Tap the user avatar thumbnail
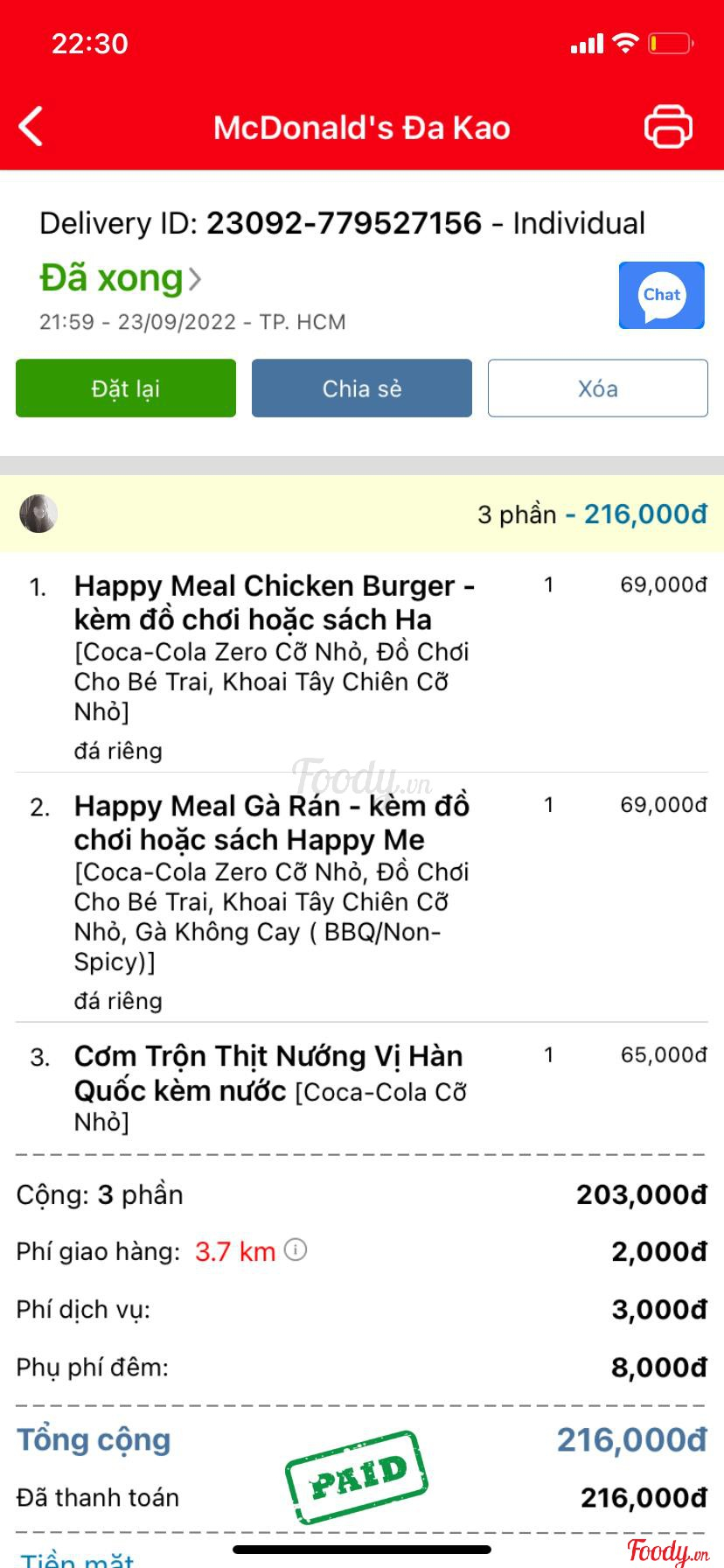 click(x=38, y=514)
